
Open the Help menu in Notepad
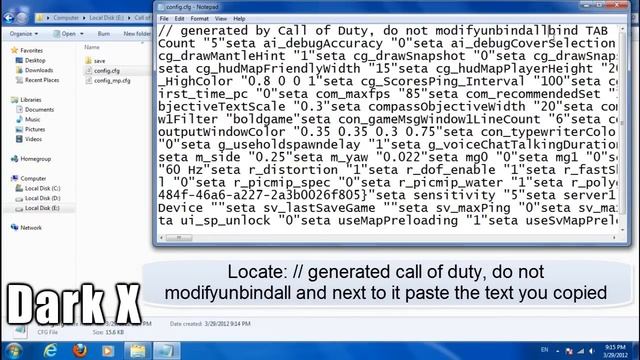click(239, 19)
